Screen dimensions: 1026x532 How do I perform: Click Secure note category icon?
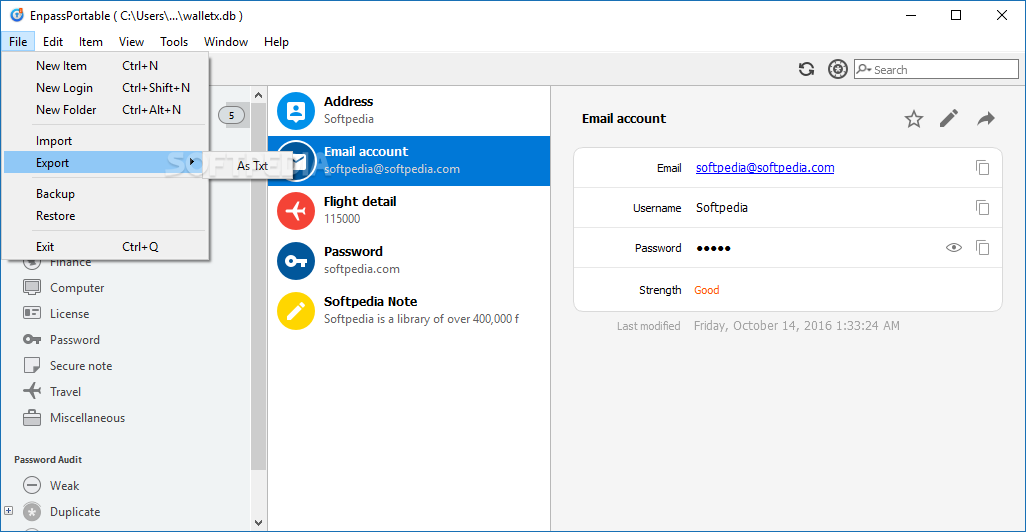pyautogui.click(x=32, y=365)
